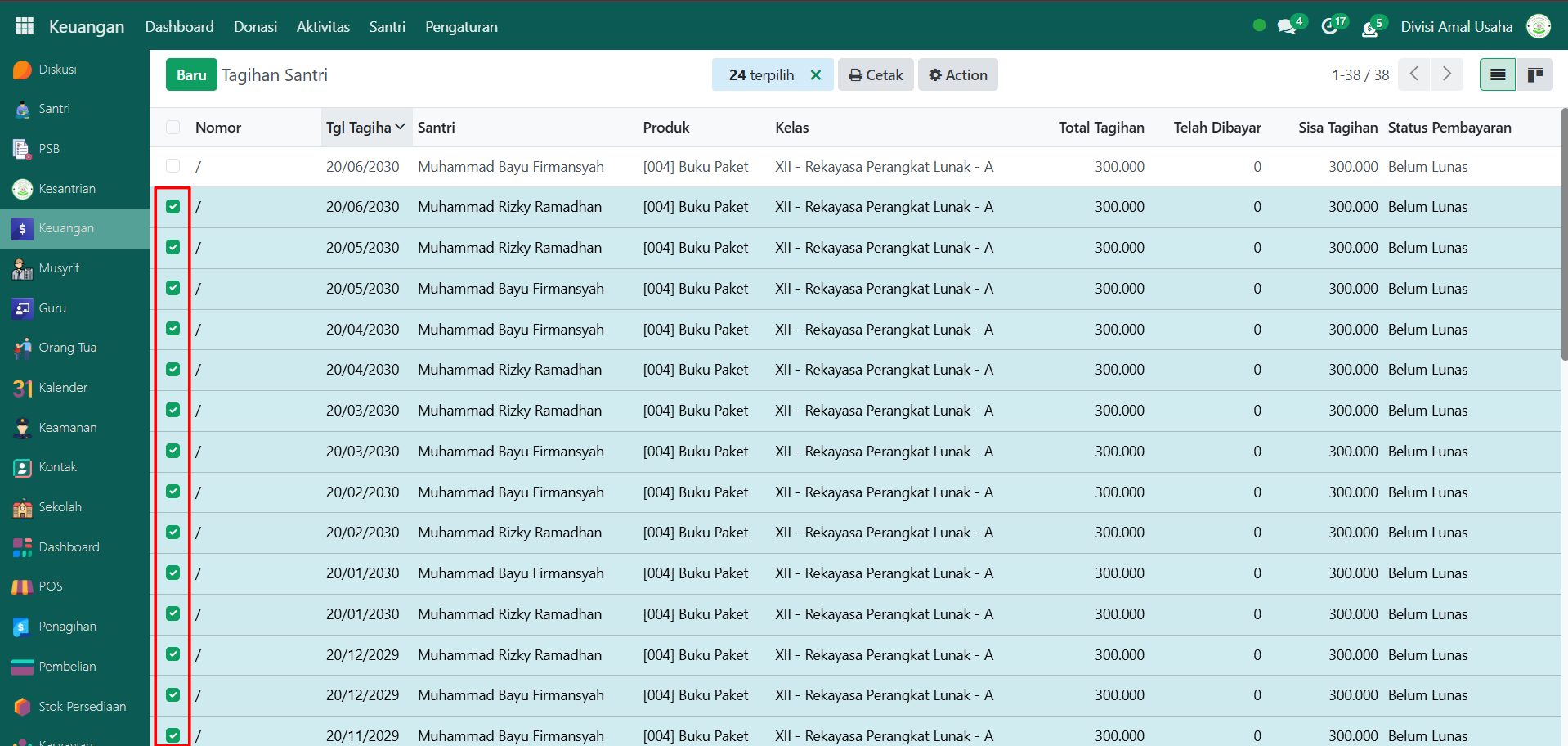Open the Pengaturan menu
This screenshot has height=746, width=1568.
pyautogui.click(x=461, y=27)
